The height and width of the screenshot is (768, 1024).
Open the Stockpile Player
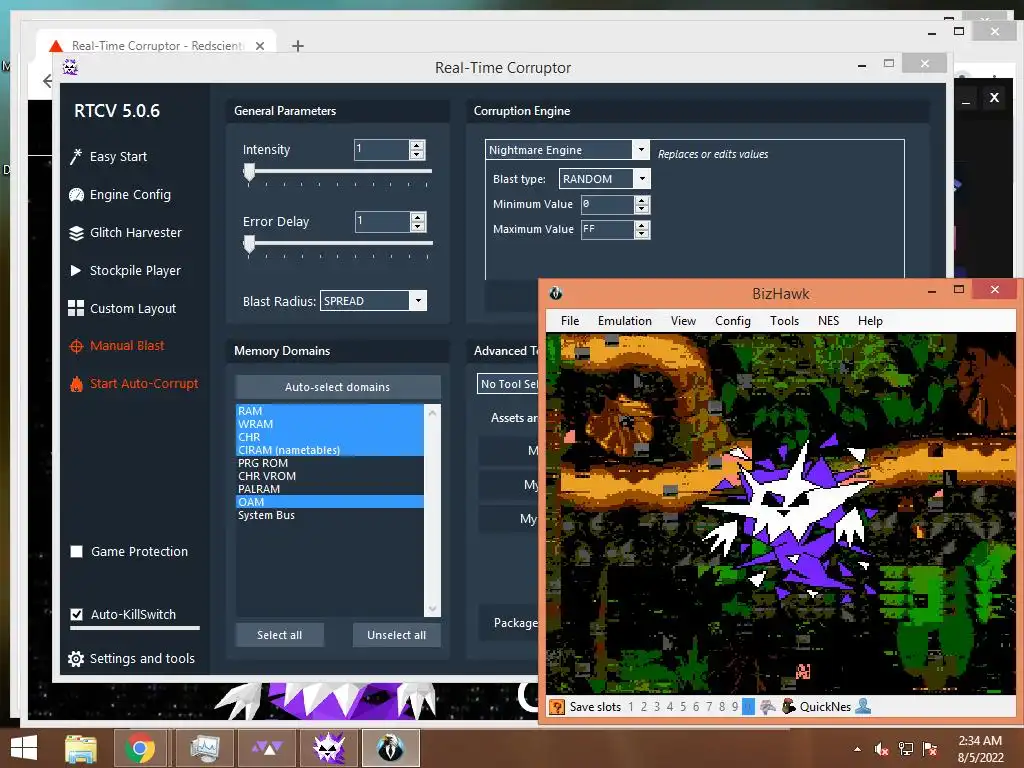(125, 270)
